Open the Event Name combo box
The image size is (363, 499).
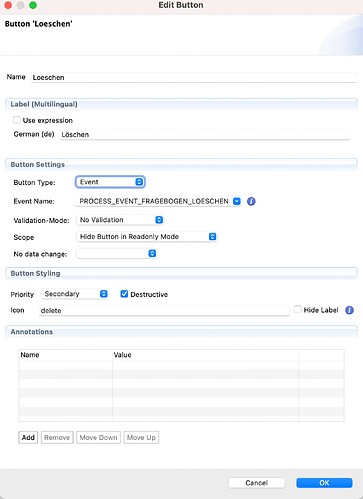point(158,201)
